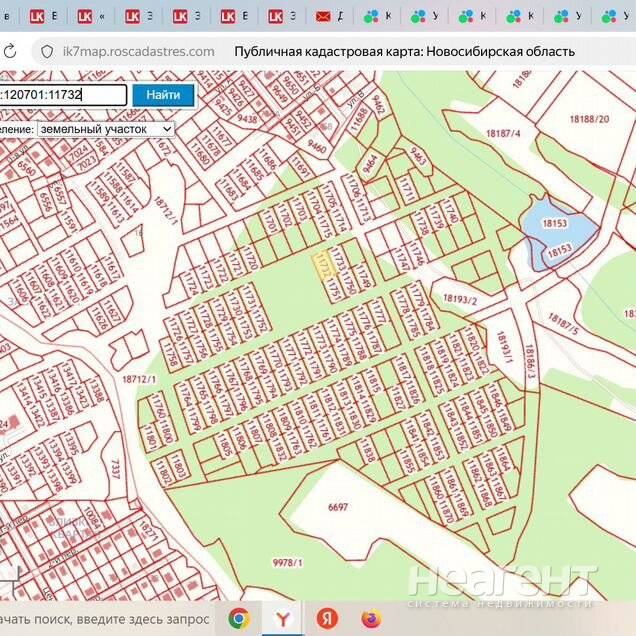Select parcel 6697 on the map
Image resolution: width=636 pixels, height=636 pixels.
[x=338, y=508]
